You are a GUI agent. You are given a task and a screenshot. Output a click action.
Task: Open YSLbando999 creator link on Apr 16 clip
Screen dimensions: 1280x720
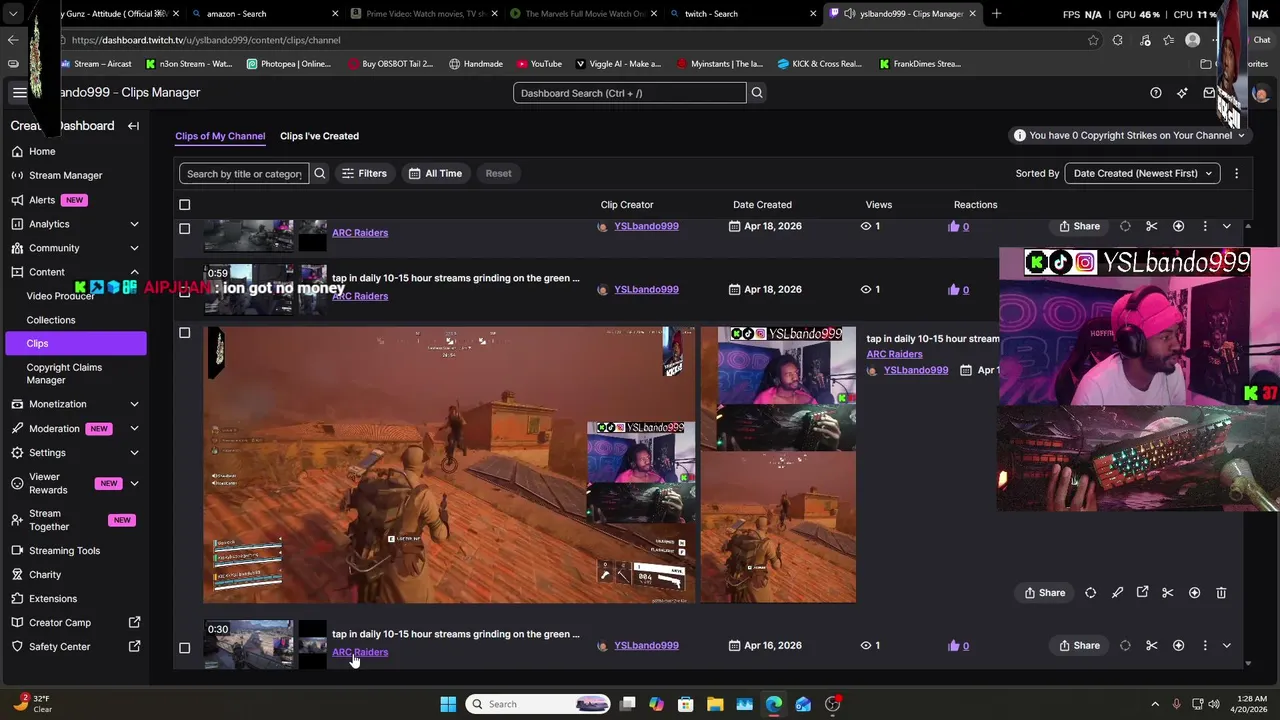pyautogui.click(x=646, y=646)
